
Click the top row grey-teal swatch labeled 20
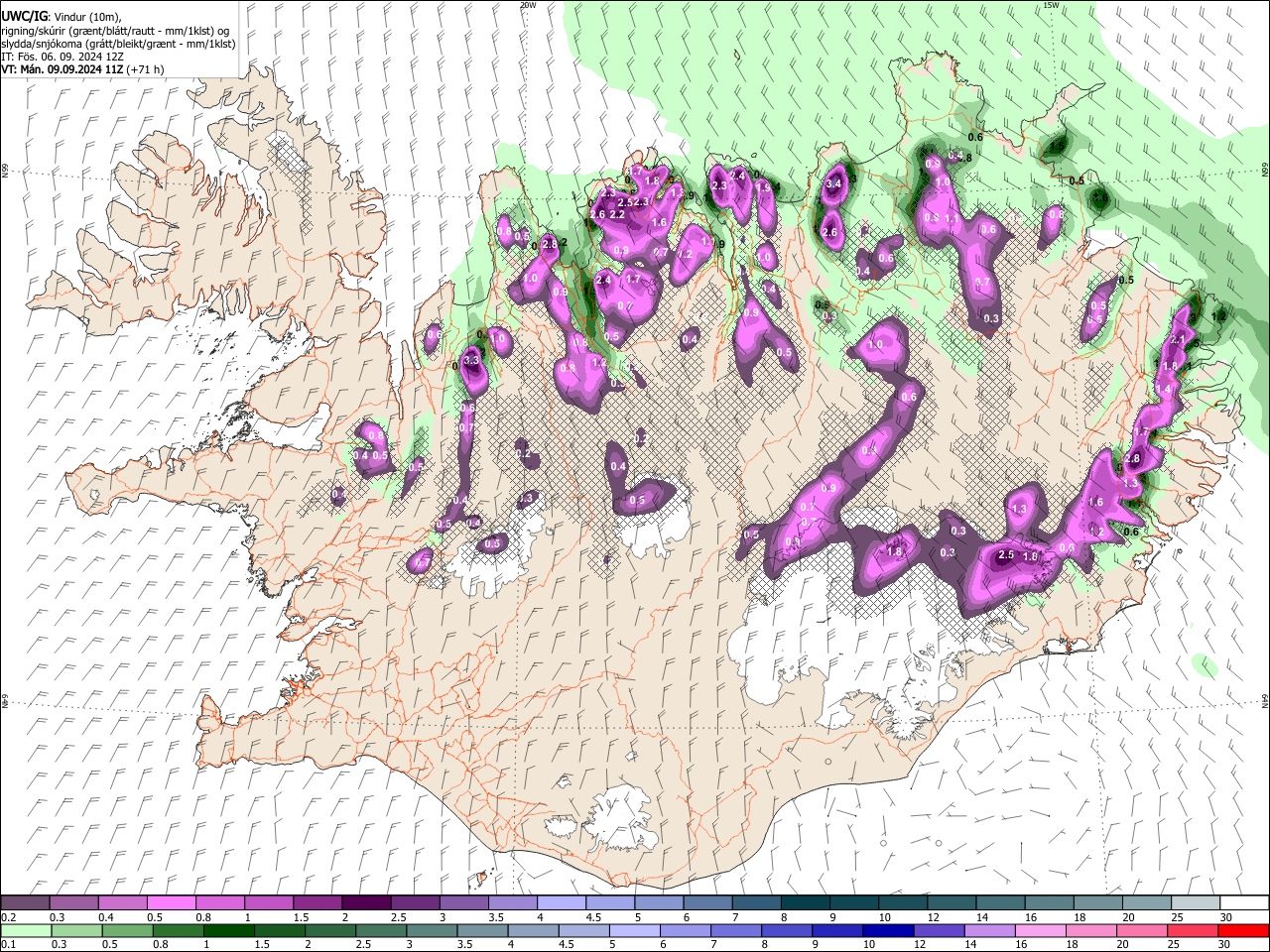1148,903
